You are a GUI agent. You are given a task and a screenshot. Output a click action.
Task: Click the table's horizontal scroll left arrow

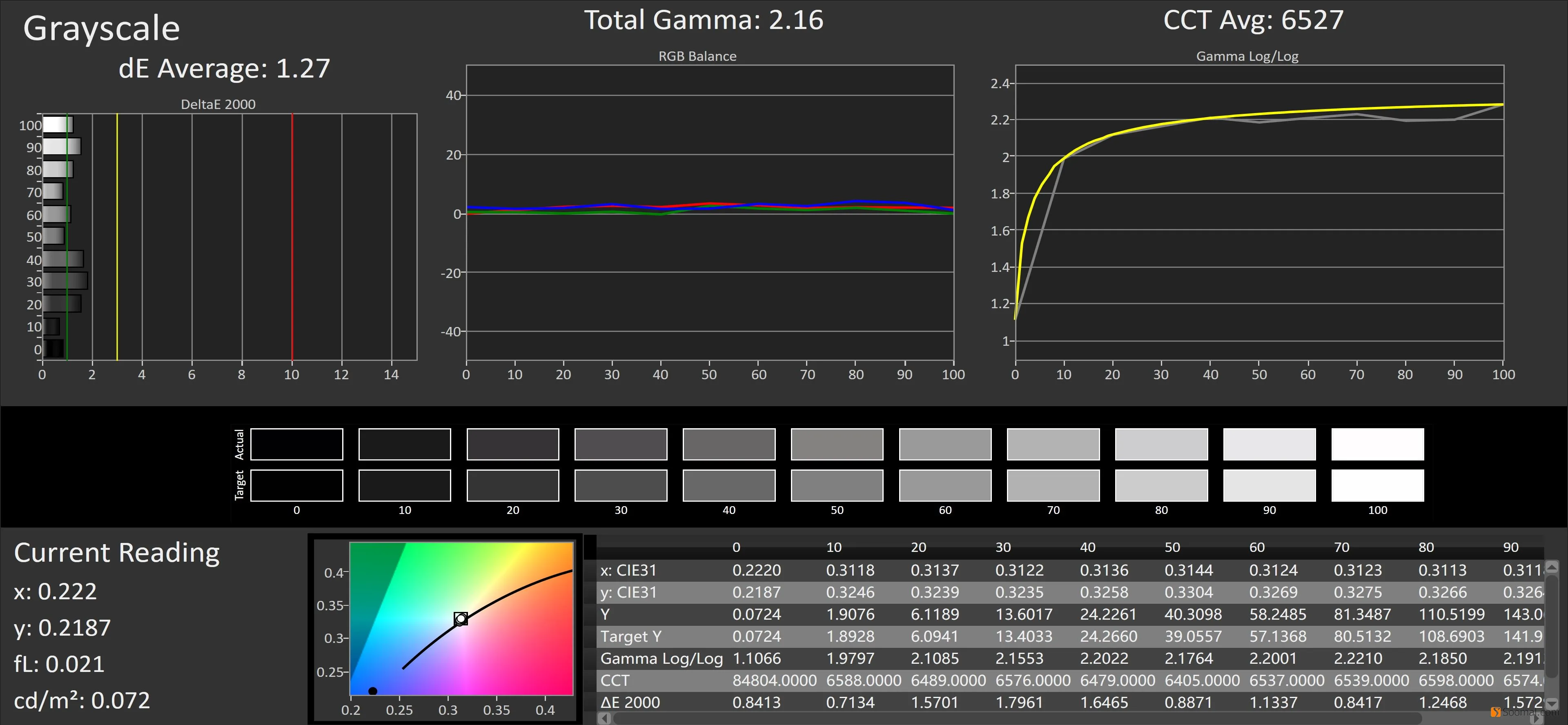604,718
